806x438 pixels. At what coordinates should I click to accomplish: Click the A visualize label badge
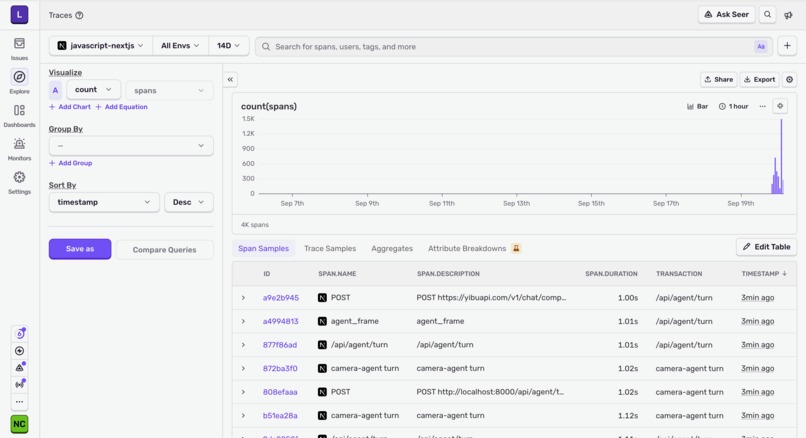[x=56, y=90]
